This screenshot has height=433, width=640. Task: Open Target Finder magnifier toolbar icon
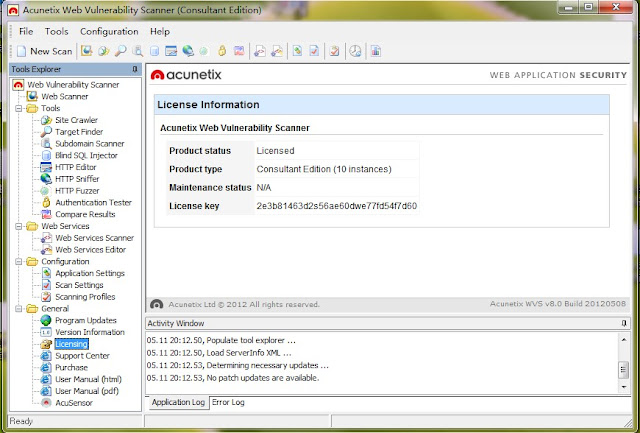click(x=120, y=51)
